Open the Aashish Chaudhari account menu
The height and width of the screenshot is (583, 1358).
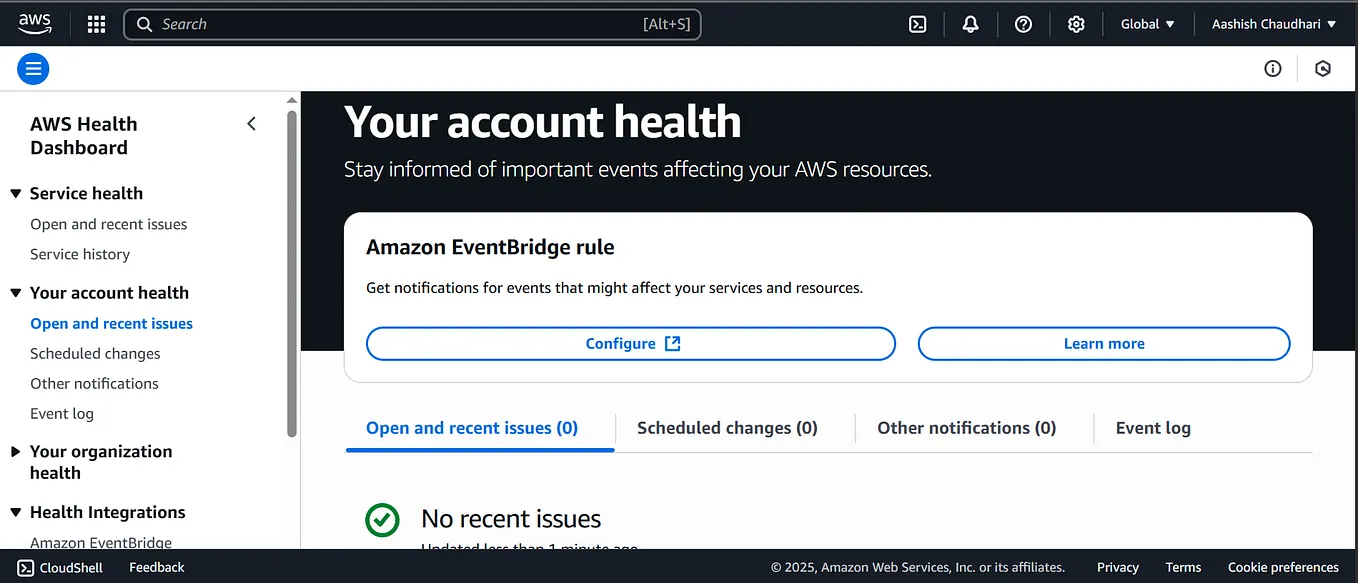[x=1272, y=23]
